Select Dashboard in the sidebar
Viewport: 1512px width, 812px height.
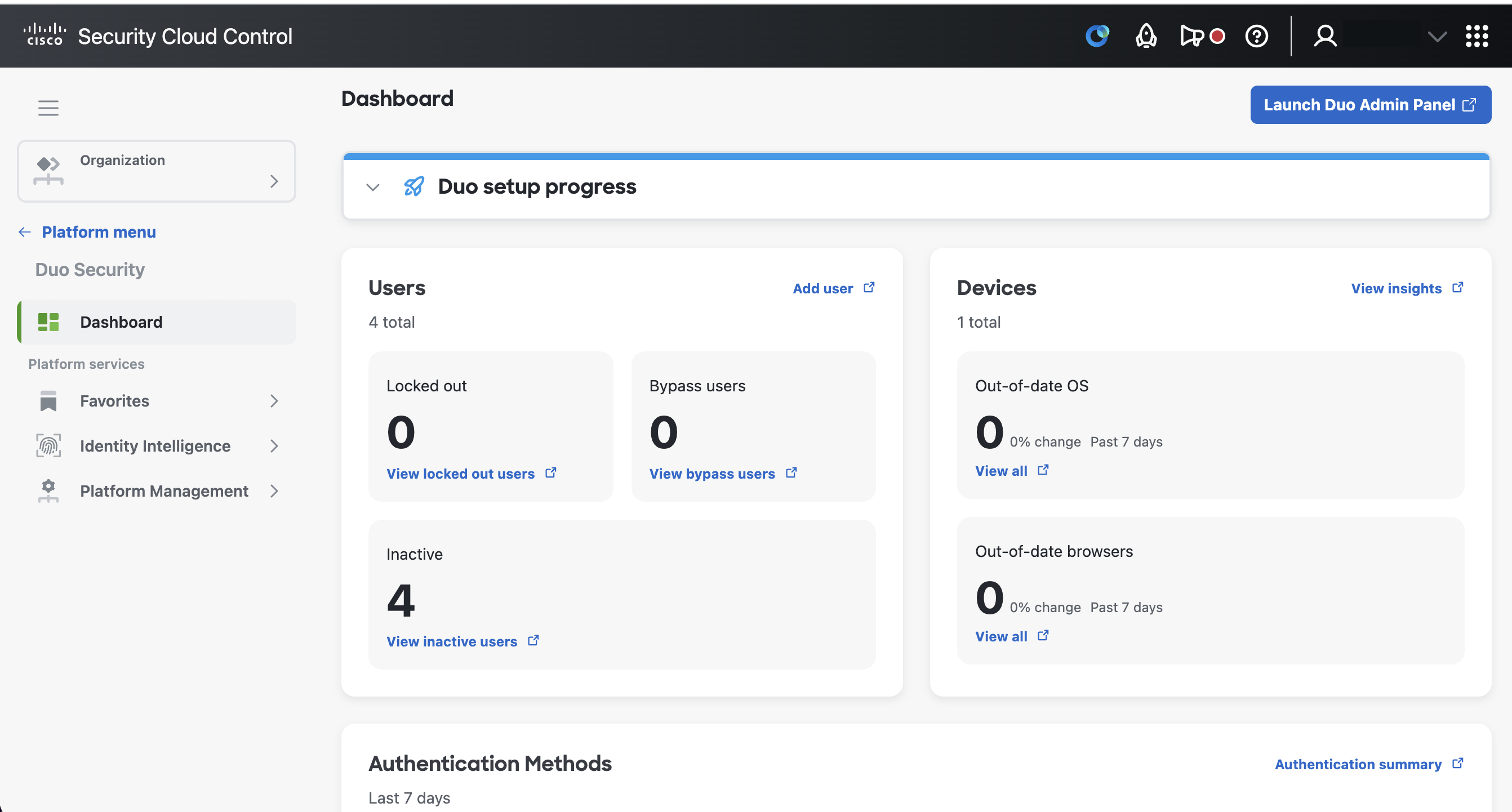[x=157, y=322]
